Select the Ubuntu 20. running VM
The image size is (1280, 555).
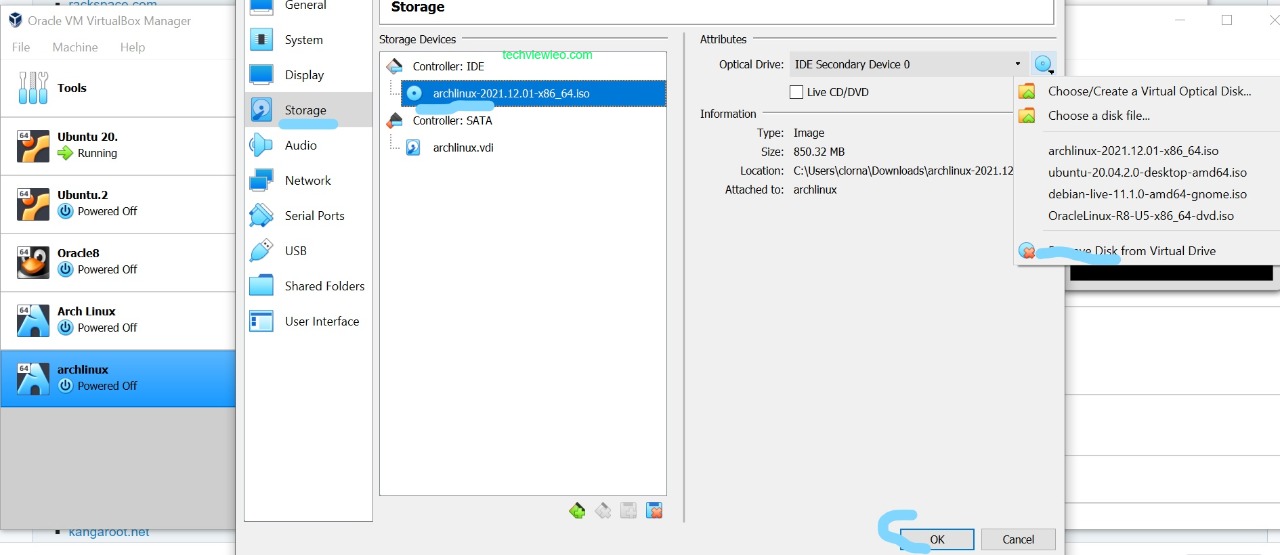pyautogui.click(x=118, y=145)
